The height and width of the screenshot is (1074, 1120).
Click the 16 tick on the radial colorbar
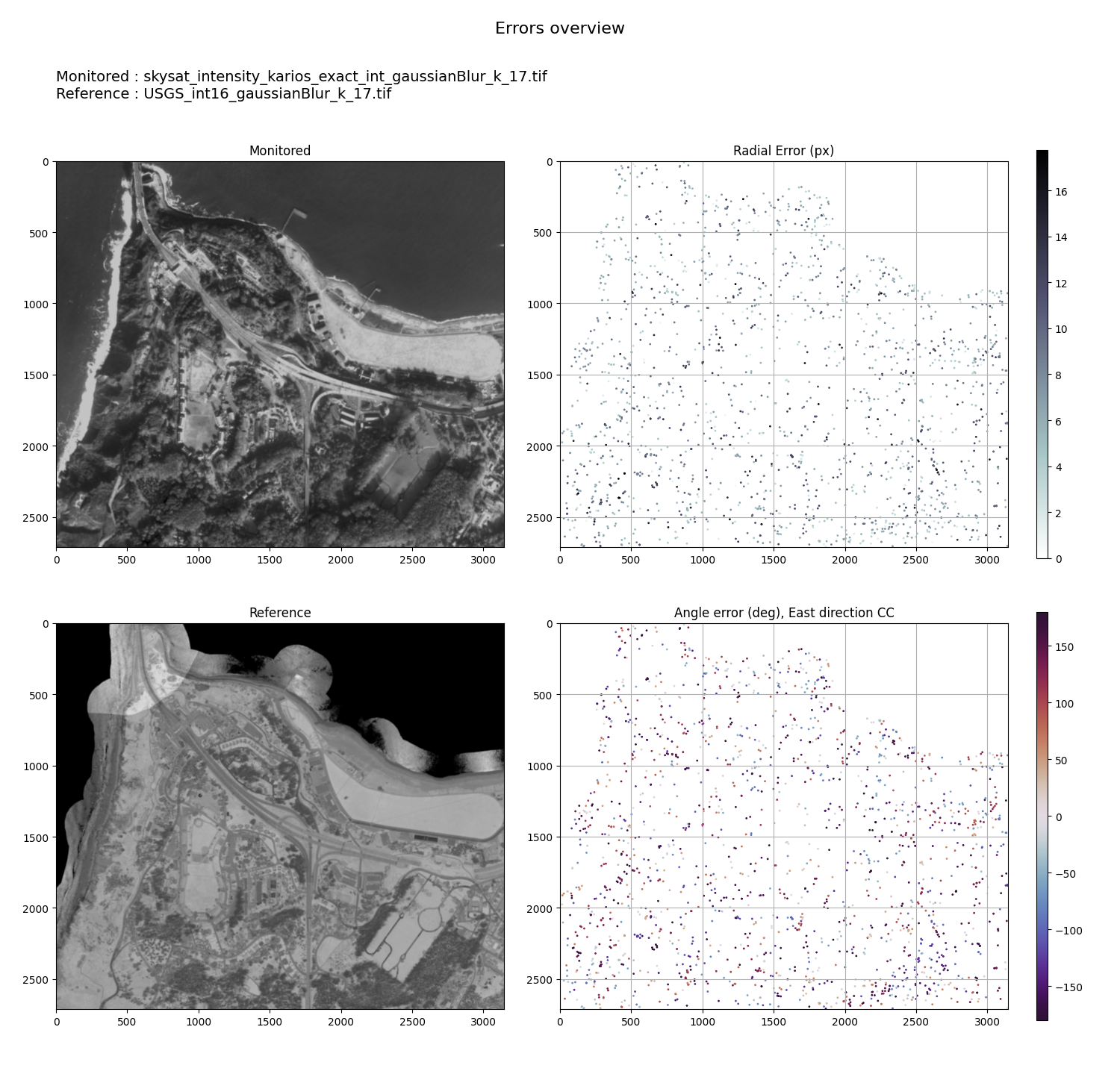pyautogui.click(x=1061, y=192)
